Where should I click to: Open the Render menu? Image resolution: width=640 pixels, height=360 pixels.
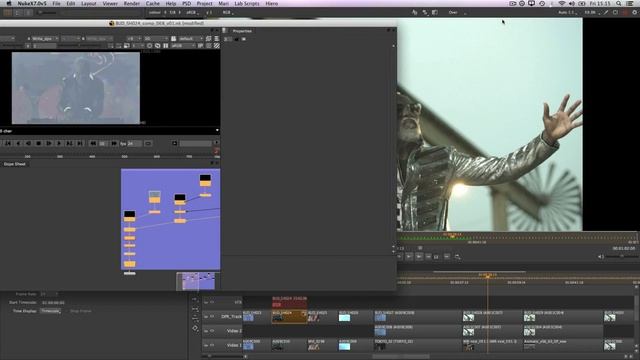pyautogui.click(x=131, y=3)
